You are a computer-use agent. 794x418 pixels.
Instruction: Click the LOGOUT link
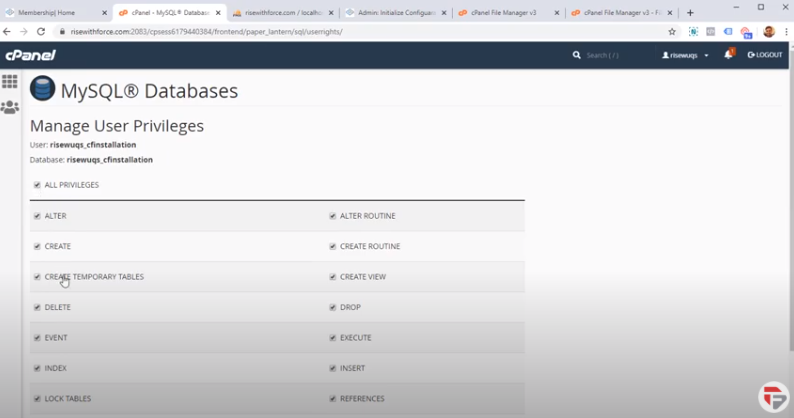pos(765,55)
